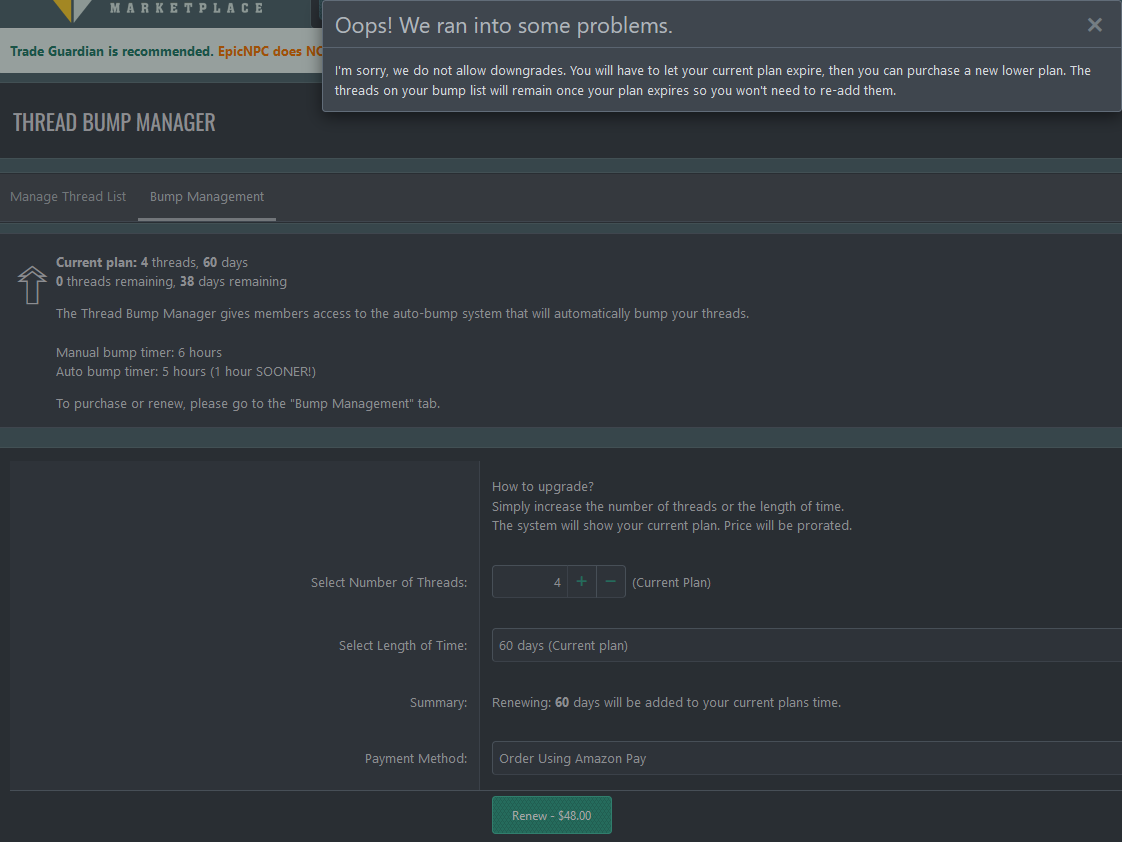Click the Renew - $48.00 button
This screenshot has width=1122, height=842.
point(552,816)
